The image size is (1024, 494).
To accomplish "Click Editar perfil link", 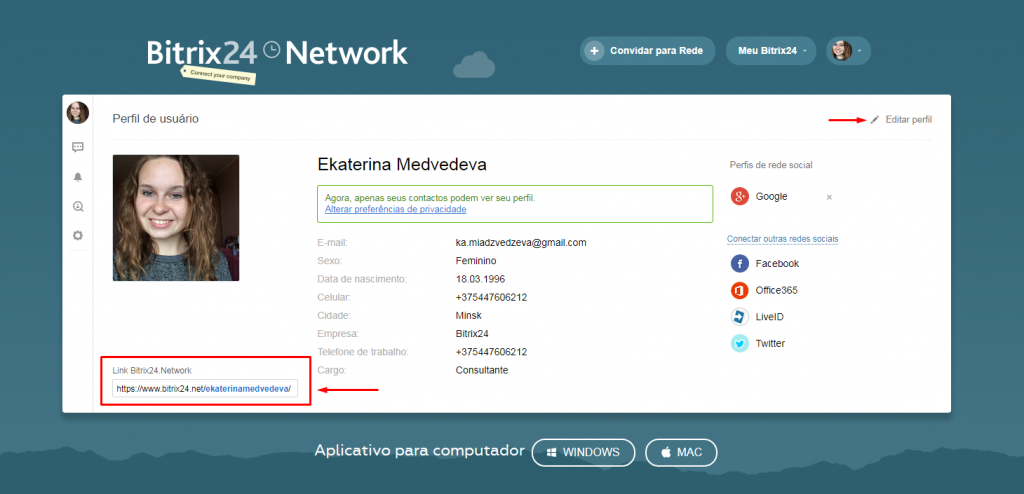I will coord(908,120).
